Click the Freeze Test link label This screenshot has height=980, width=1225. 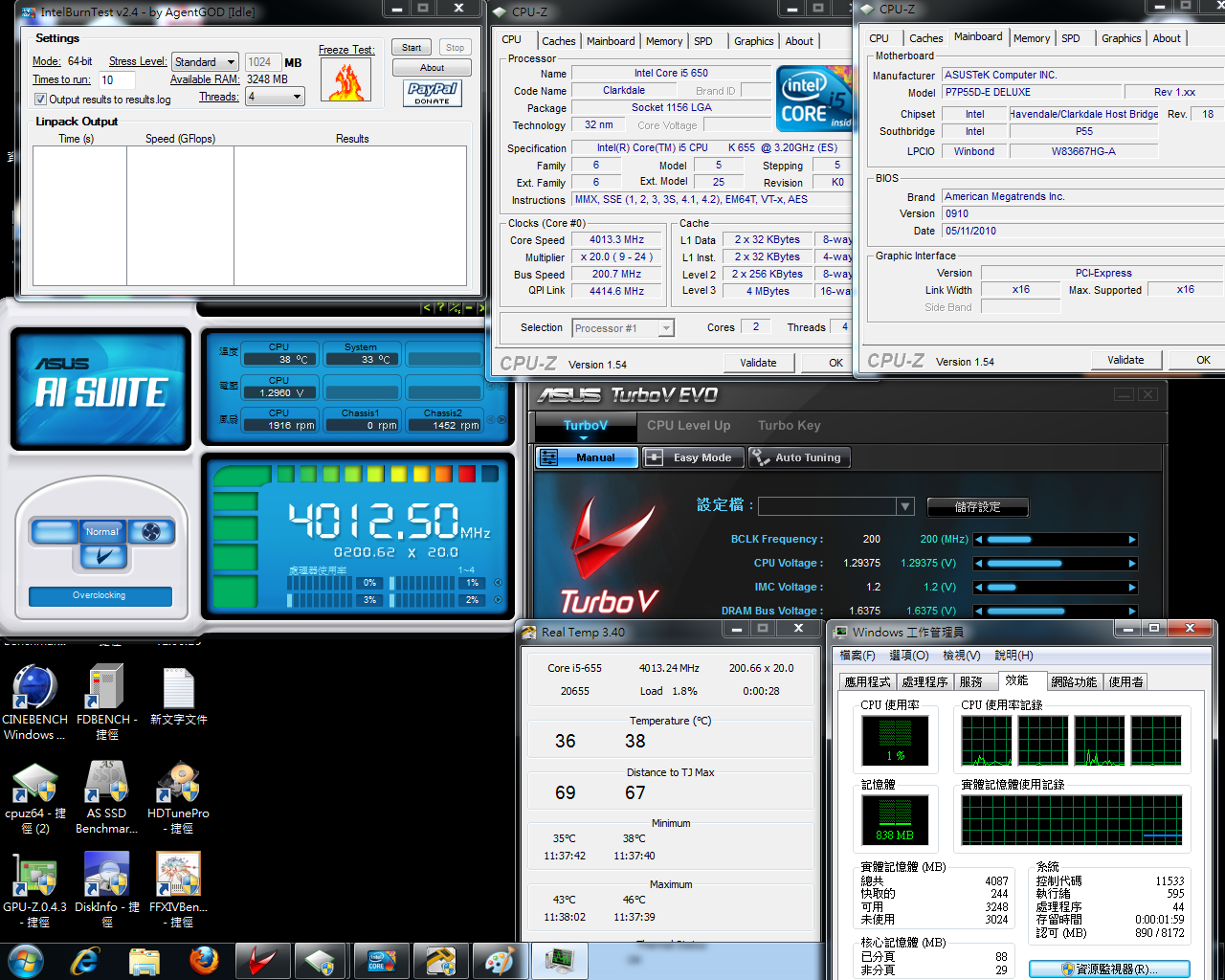click(x=346, y=50)
